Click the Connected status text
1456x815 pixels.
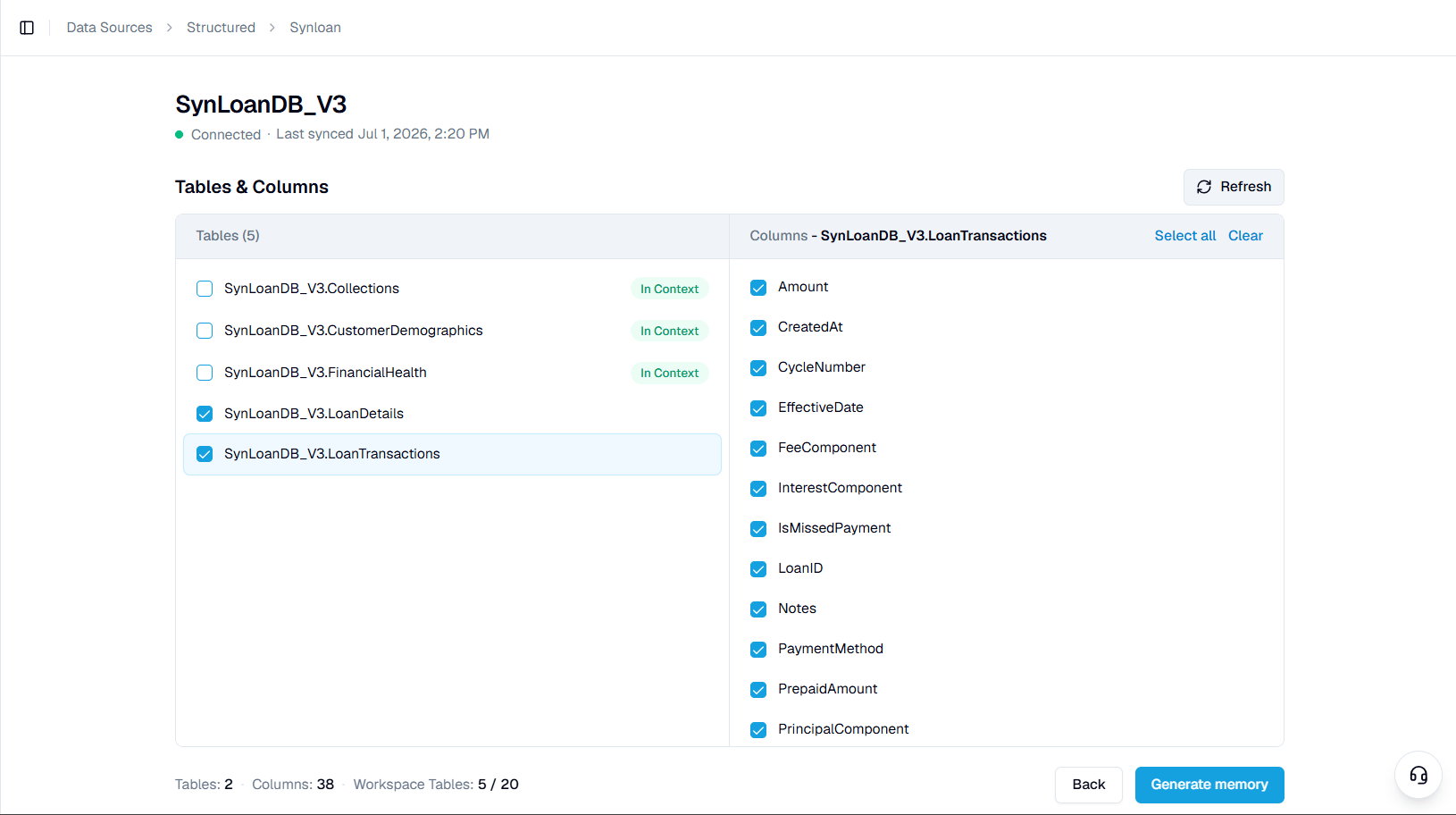[x=226, y=134]
